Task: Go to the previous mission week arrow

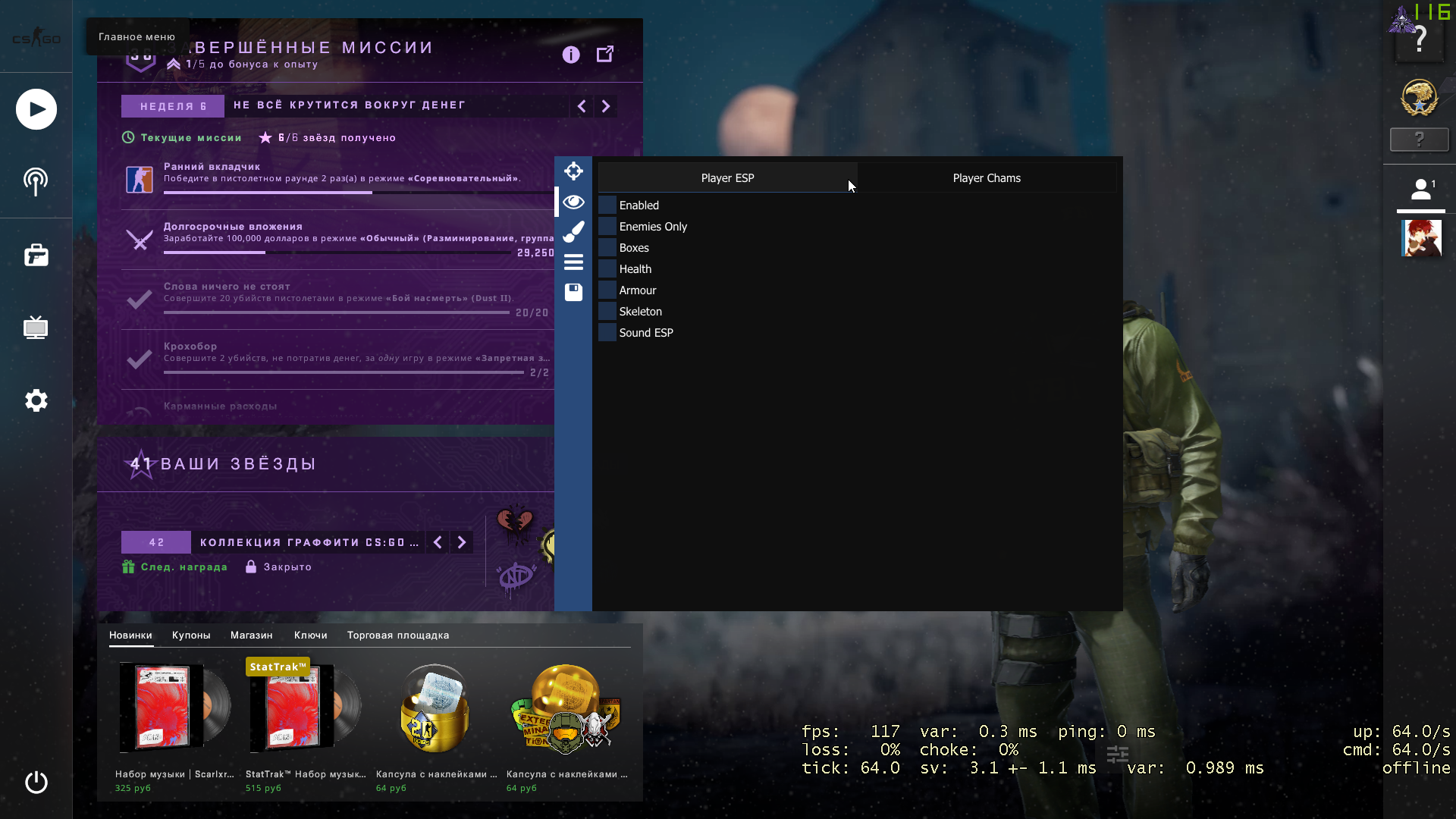Action: (x=582, y=106)
